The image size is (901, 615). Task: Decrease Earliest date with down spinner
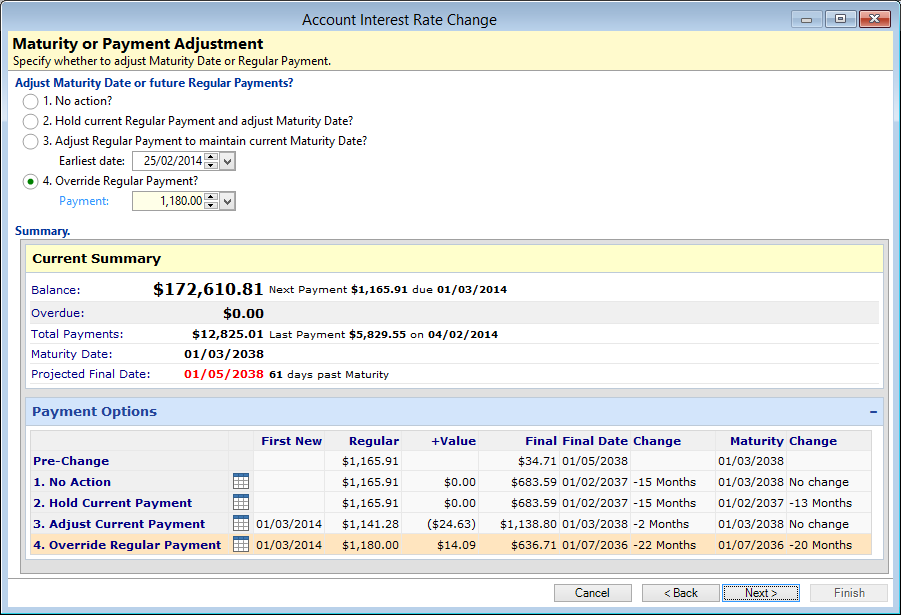(211, 166)
